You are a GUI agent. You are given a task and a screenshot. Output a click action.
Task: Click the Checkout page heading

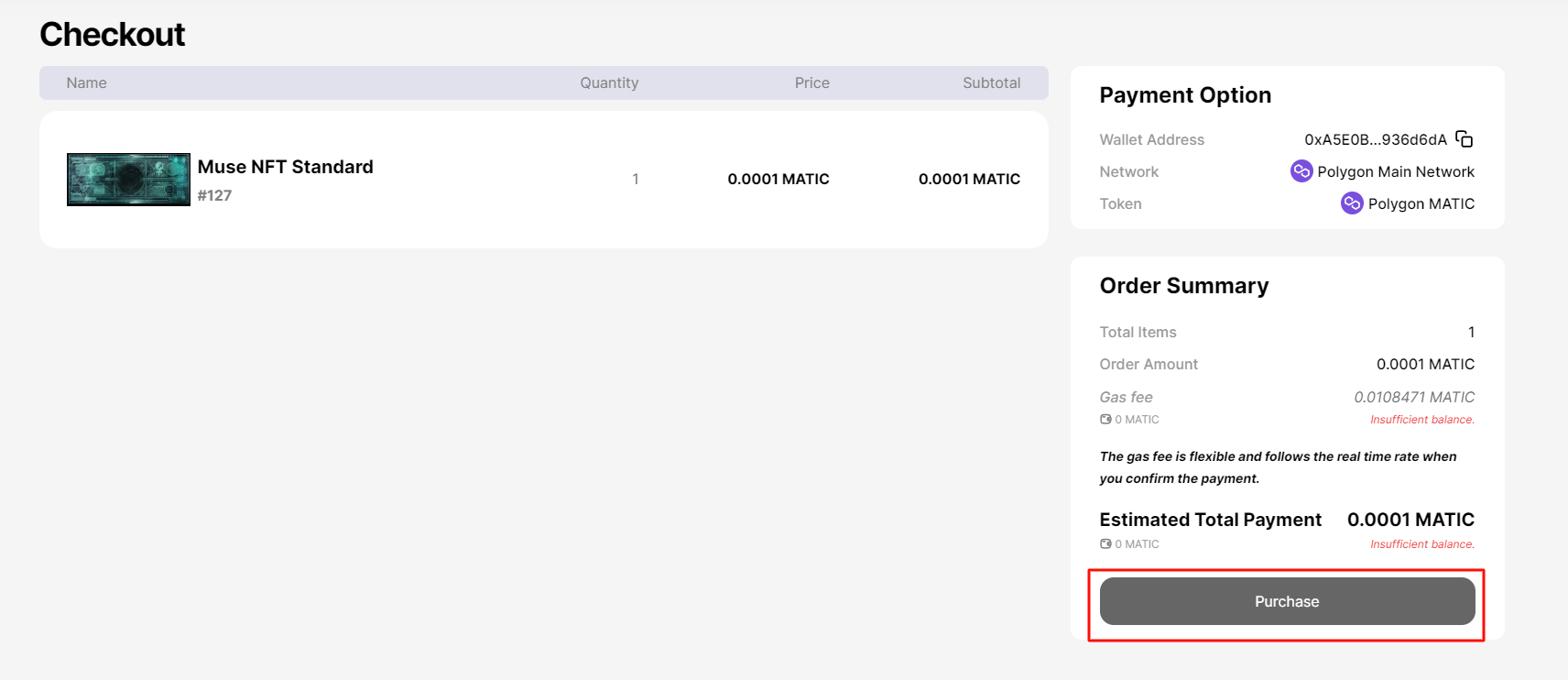click(x=112, y=35)
